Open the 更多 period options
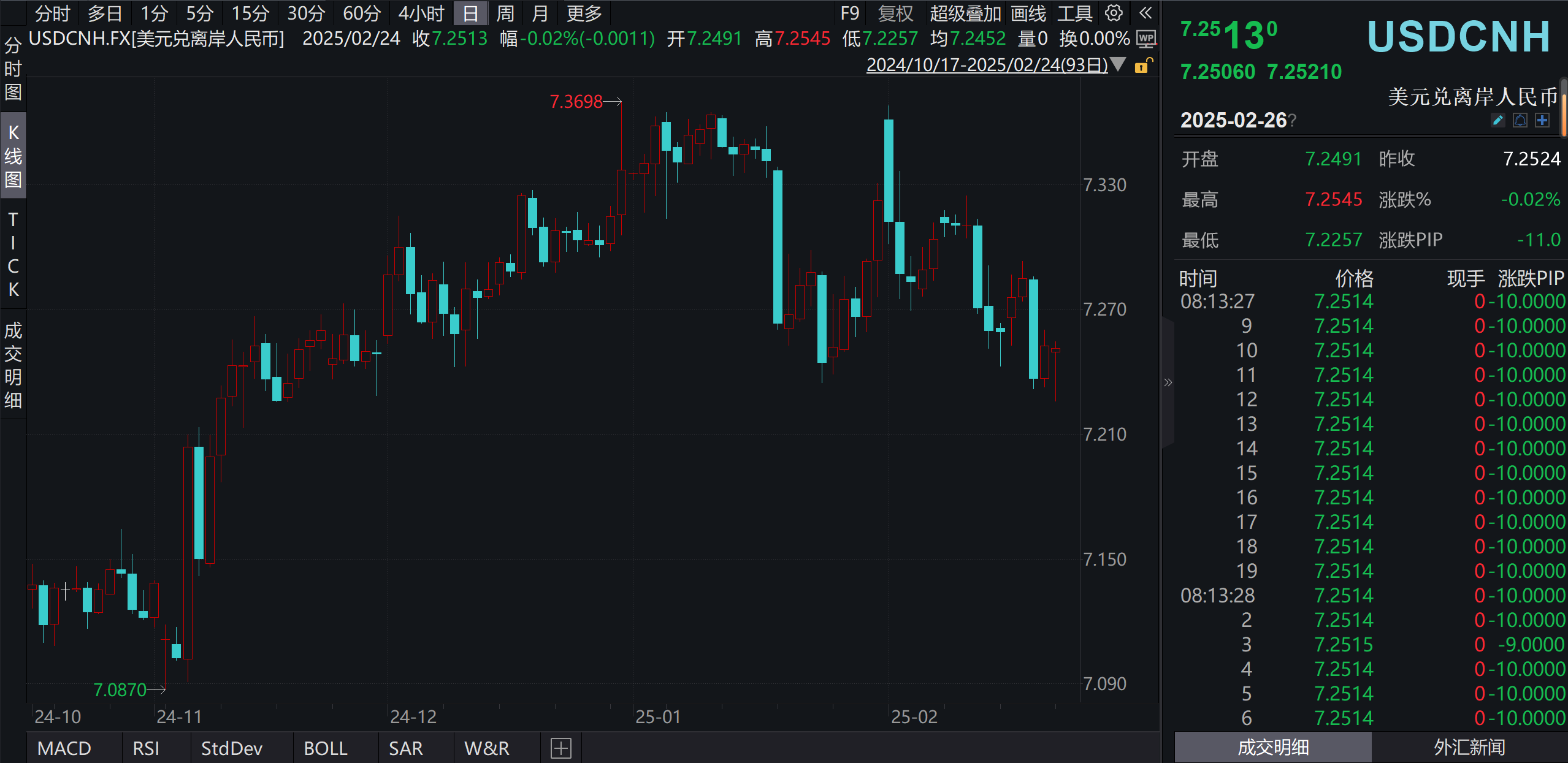1568x763 pixels. click(x=583, y=13)
